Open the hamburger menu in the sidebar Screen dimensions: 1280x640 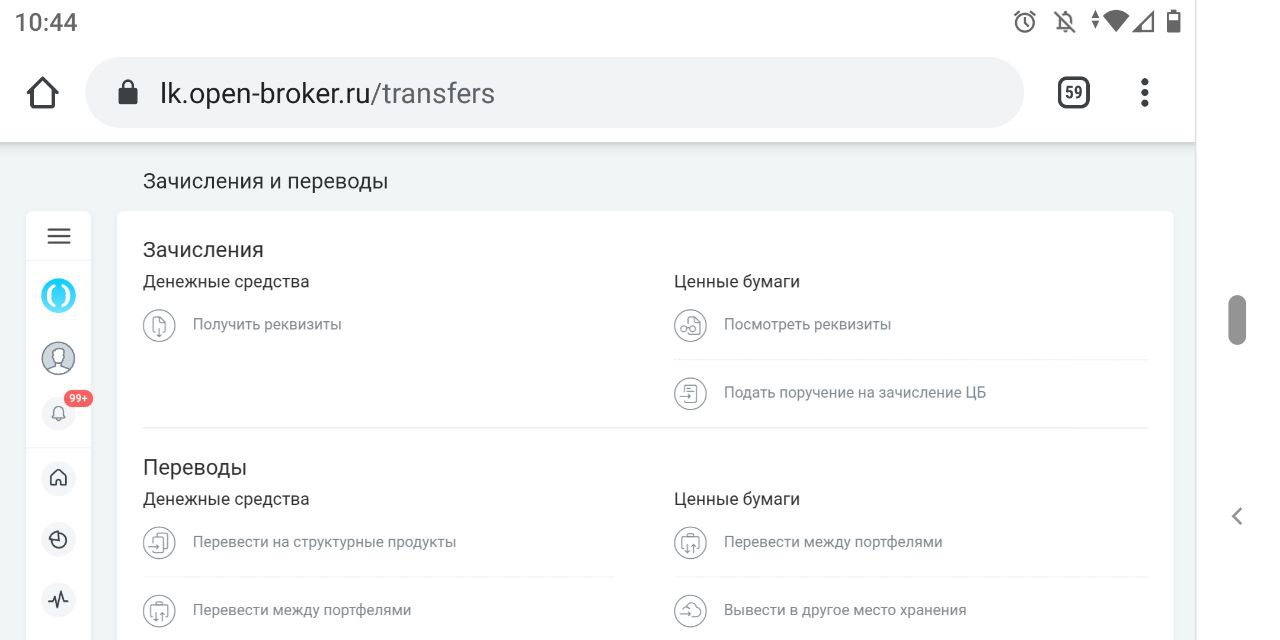[x=59, y=236]
